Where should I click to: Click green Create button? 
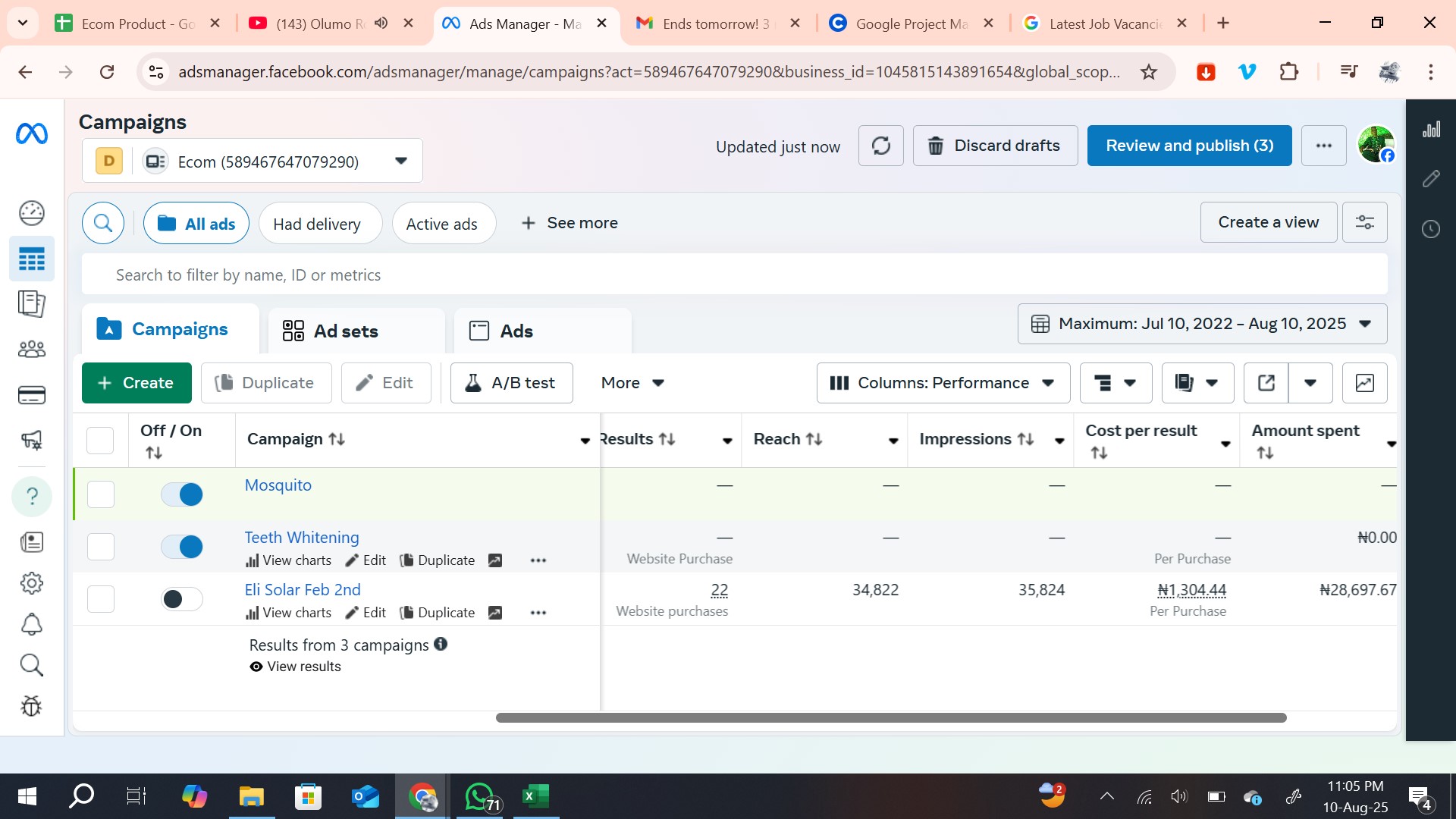point(136,383)
